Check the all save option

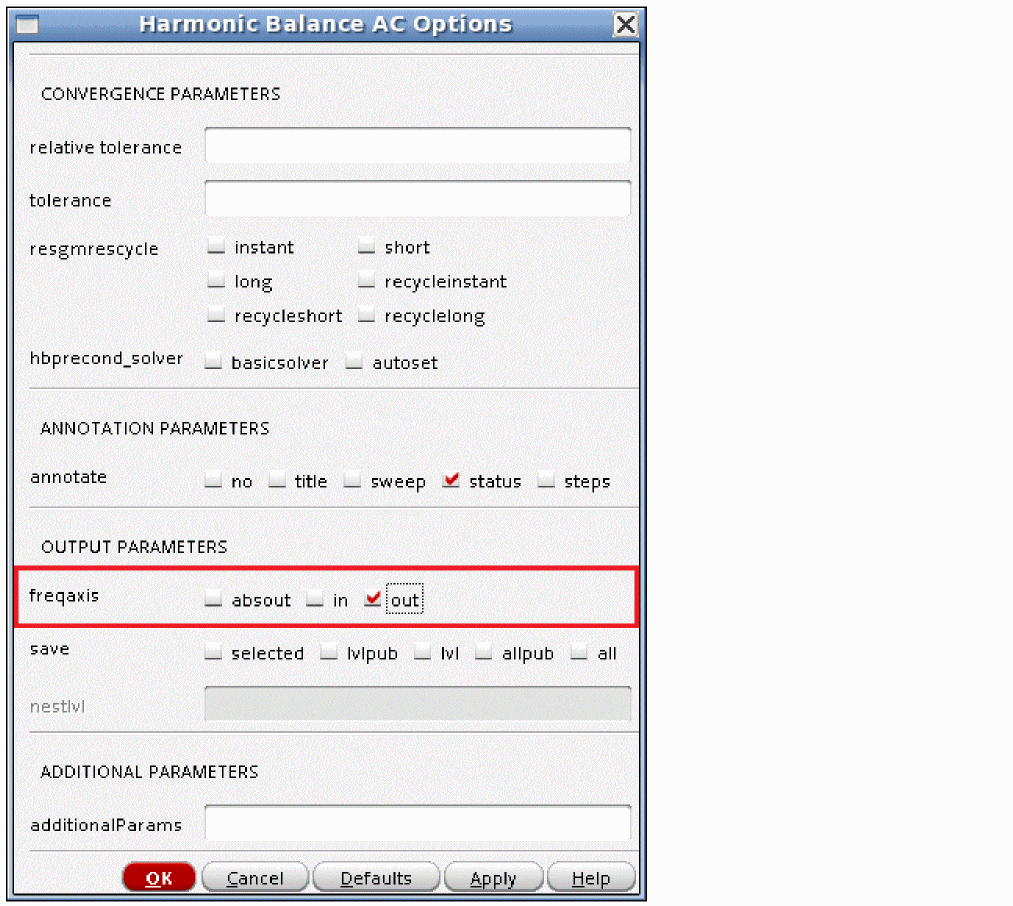pyautogui.click(x=580, y=653)
